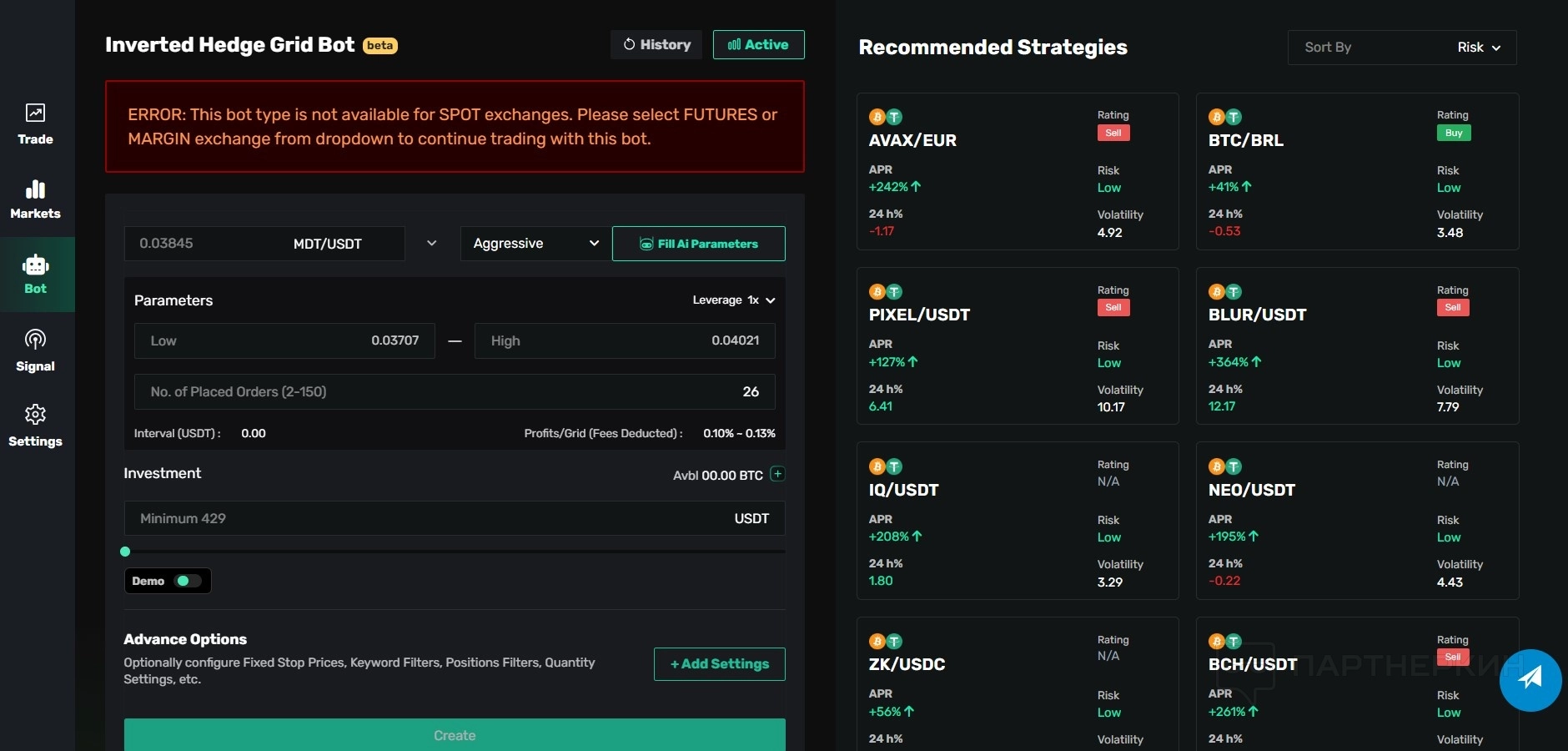Click the investment amount slider handle
This screenshot has width=1568, height=751.
(x=125, y=552)
